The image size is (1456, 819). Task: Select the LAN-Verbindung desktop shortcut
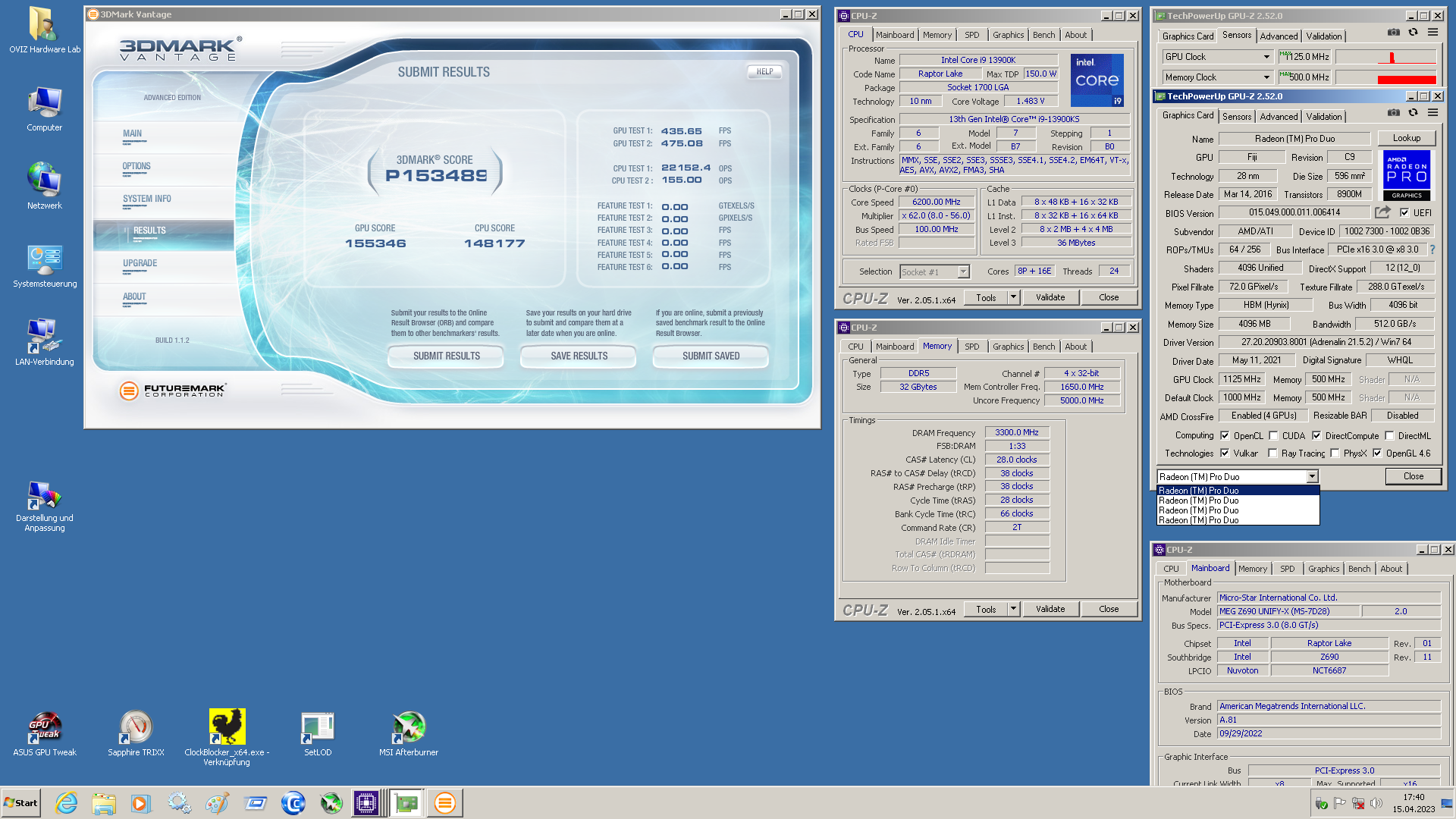click(45, 343)
